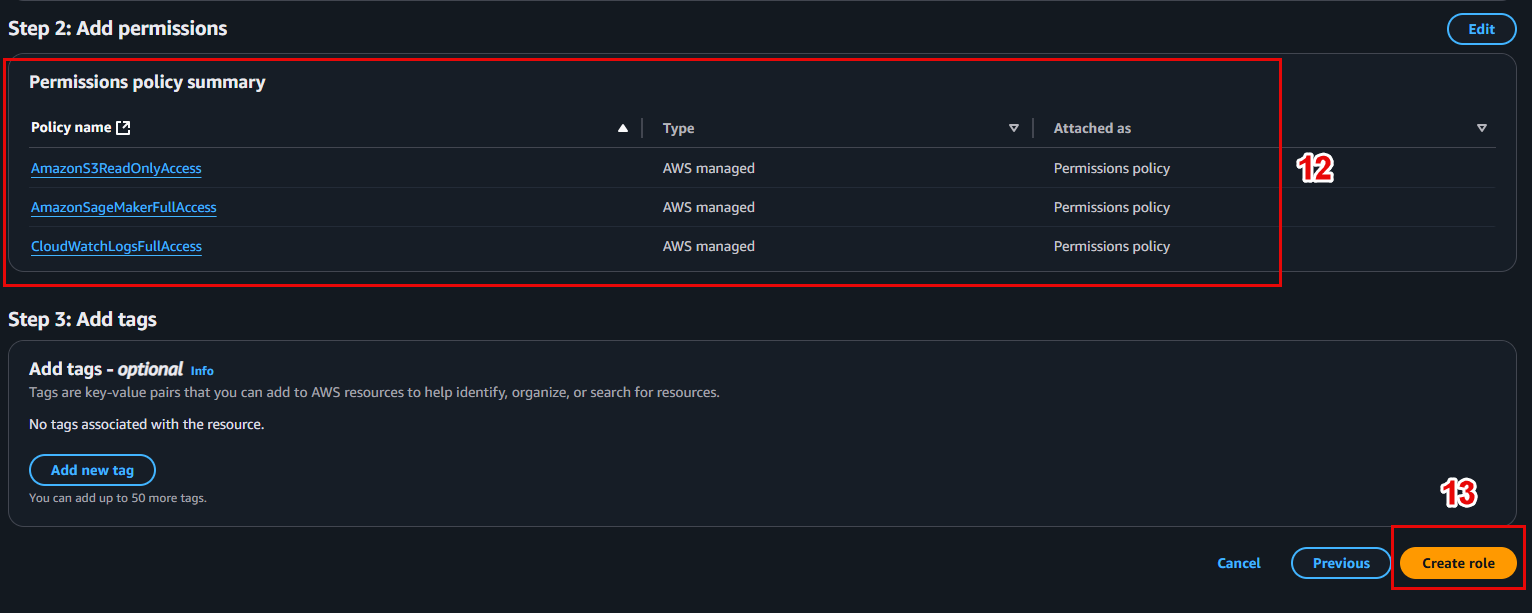Cancel the role creation
The height and width of the screenshot is (613, 1532).
[1239, 563]
